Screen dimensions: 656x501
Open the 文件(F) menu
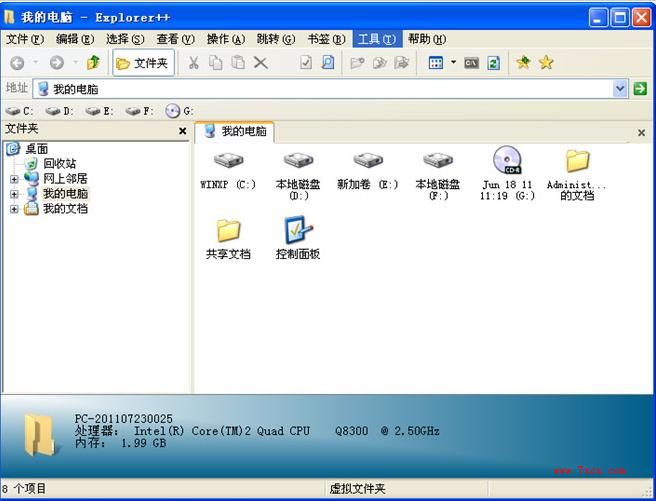(25, 39)
